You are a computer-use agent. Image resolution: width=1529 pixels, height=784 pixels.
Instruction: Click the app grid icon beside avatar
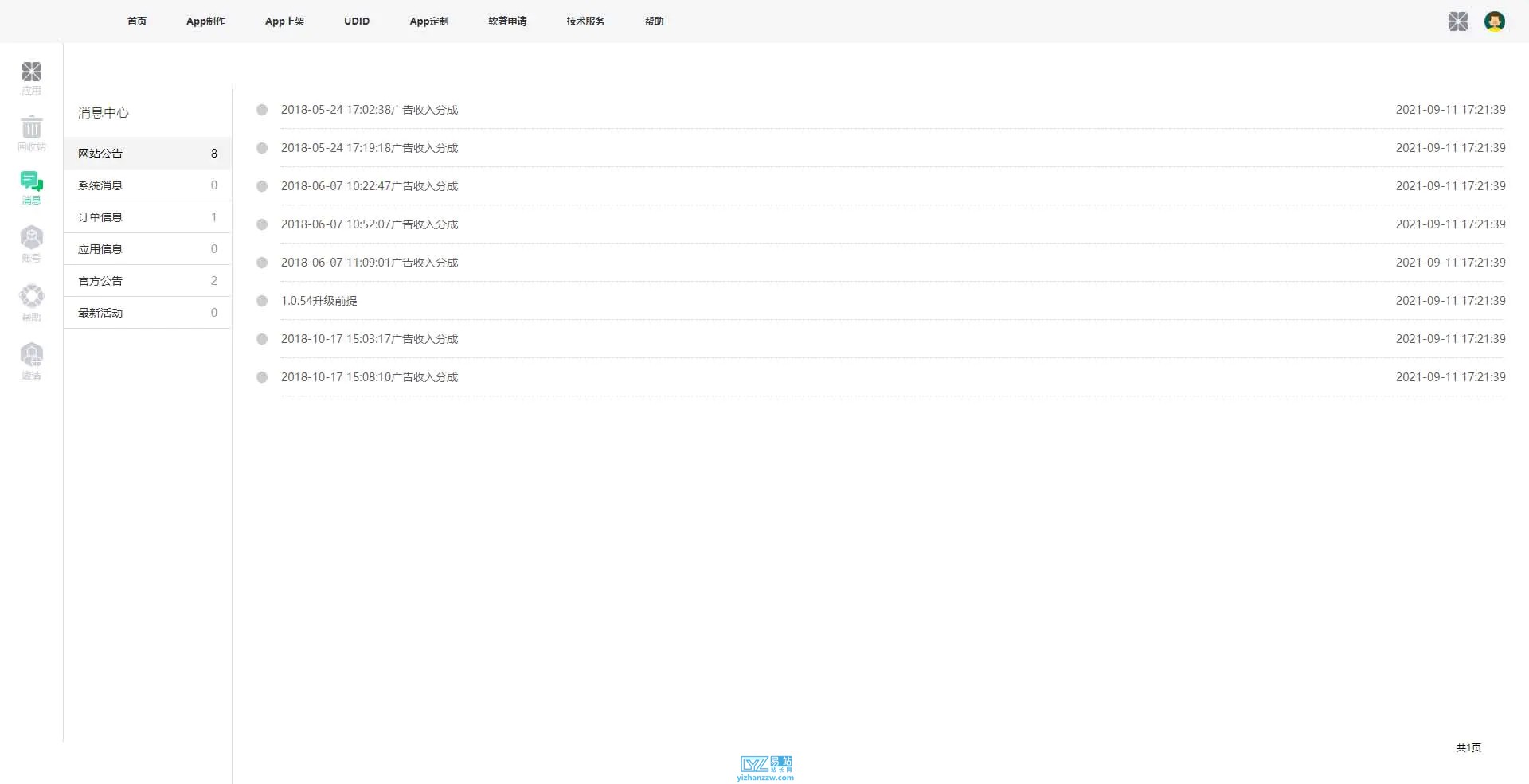(x=1457, y=21)
